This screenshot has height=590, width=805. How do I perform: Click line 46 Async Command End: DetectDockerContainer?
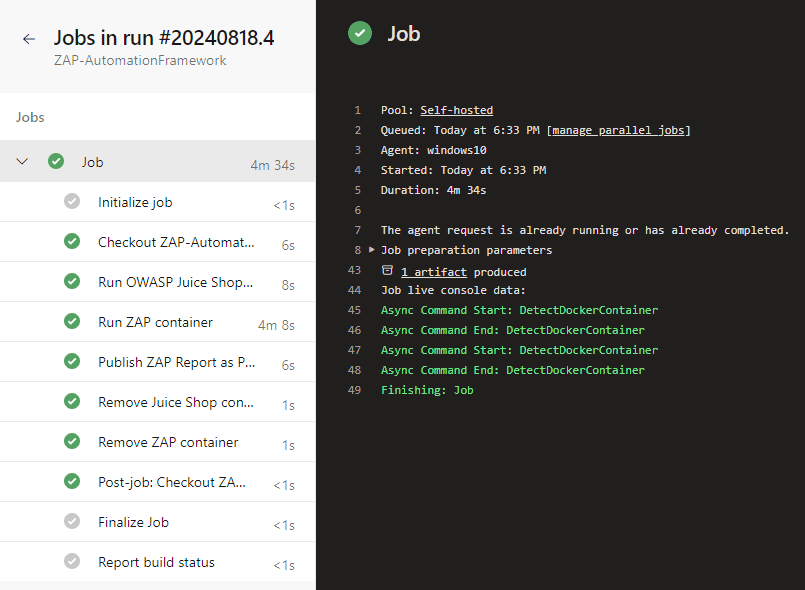pyautogui.click(x=512, y=331)
